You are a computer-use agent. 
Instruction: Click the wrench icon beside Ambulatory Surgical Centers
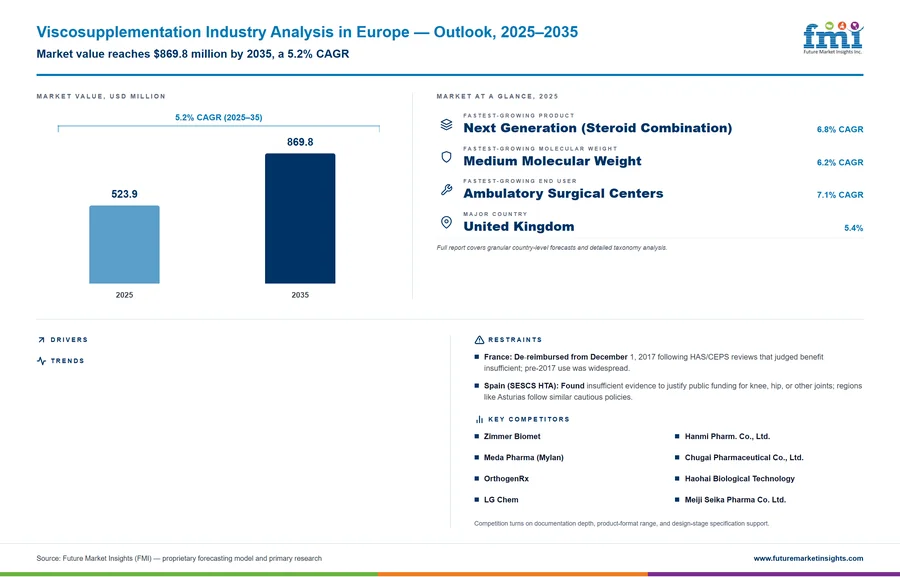[446, 189]
